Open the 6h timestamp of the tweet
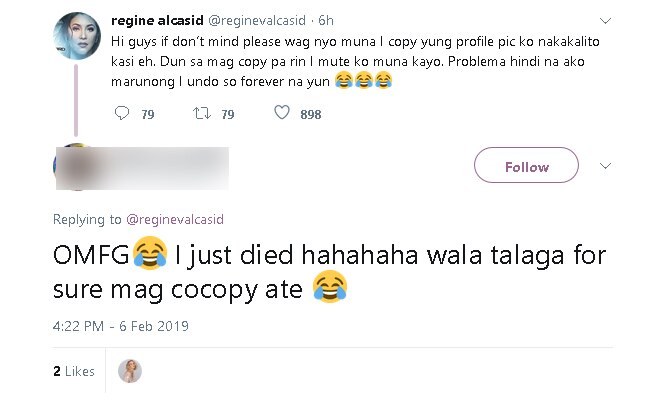 326,20
